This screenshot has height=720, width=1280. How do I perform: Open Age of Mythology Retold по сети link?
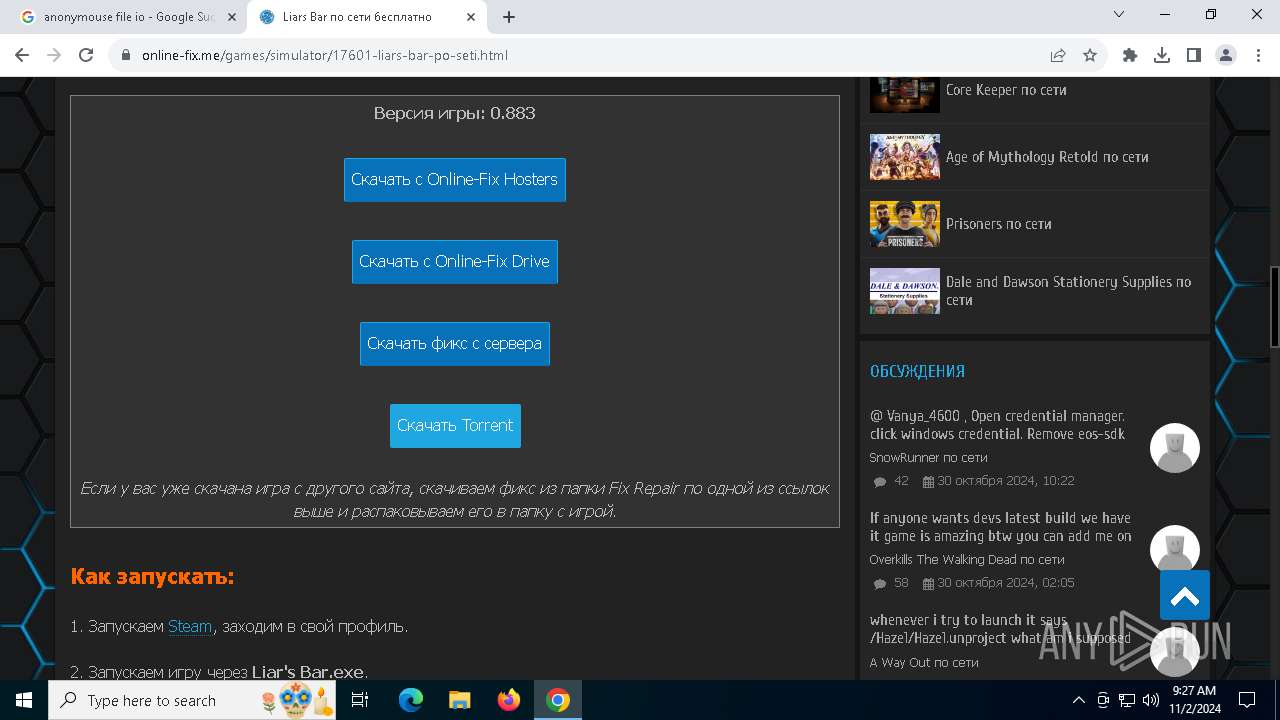coord(1047,157)
